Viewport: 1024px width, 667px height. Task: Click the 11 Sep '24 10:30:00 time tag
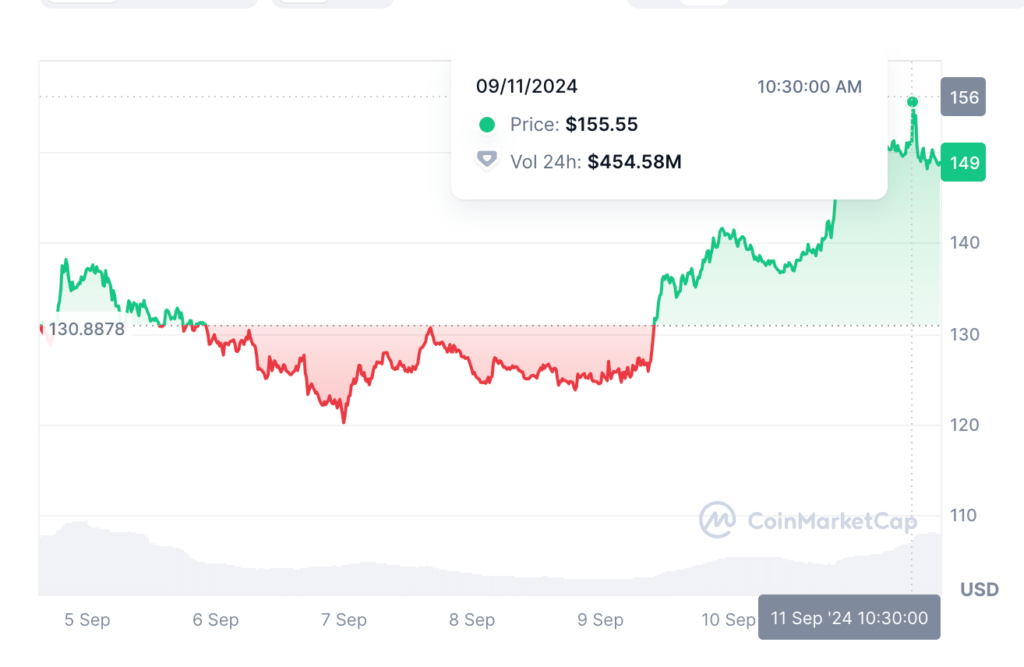coord(849,618)
